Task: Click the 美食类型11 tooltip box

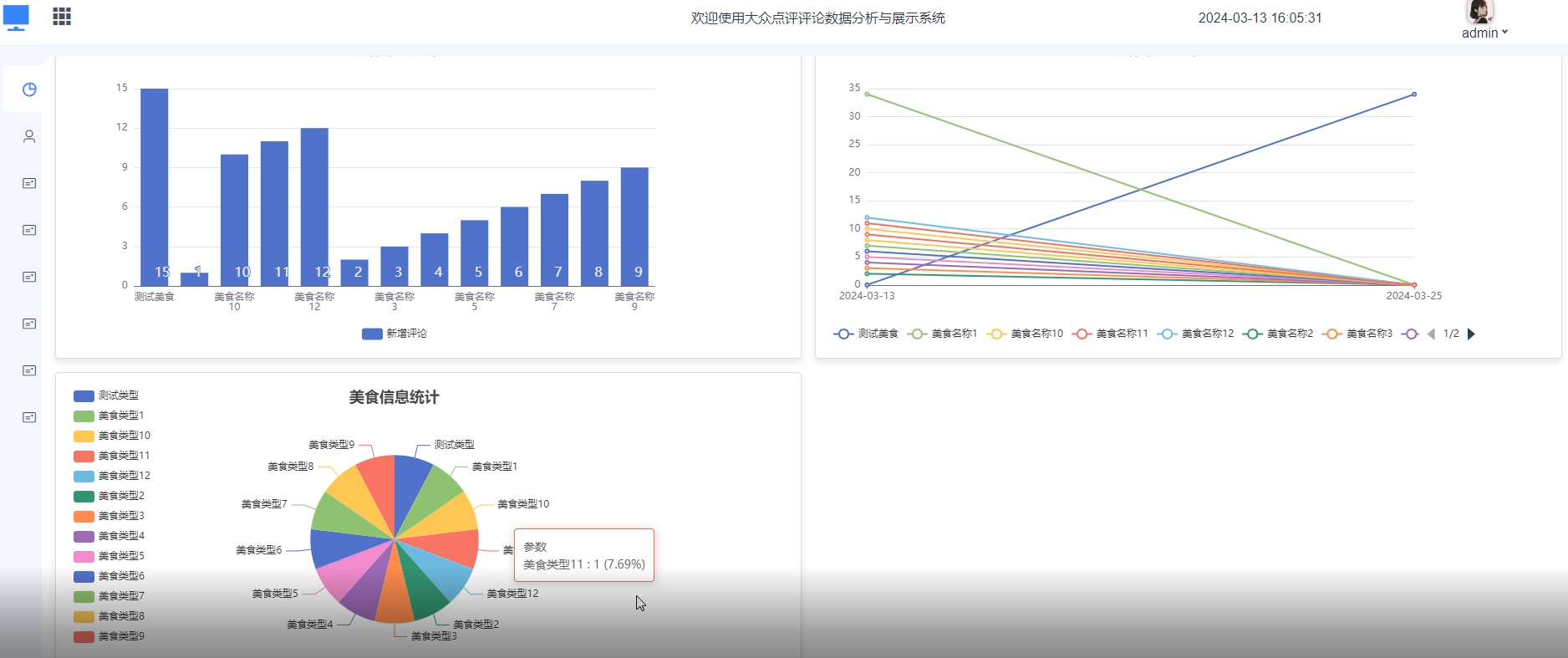Action: coord(583,555)
